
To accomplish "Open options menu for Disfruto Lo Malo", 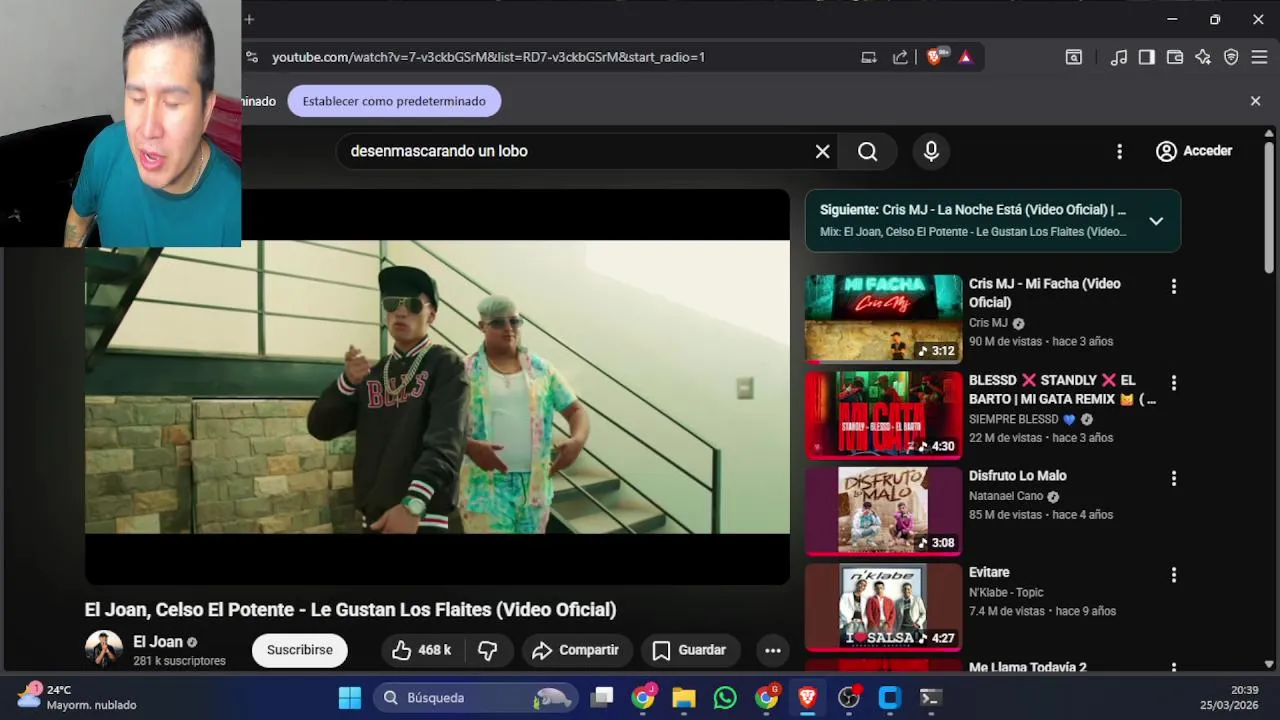I will pyautogui.click(x=1173, y=479).
